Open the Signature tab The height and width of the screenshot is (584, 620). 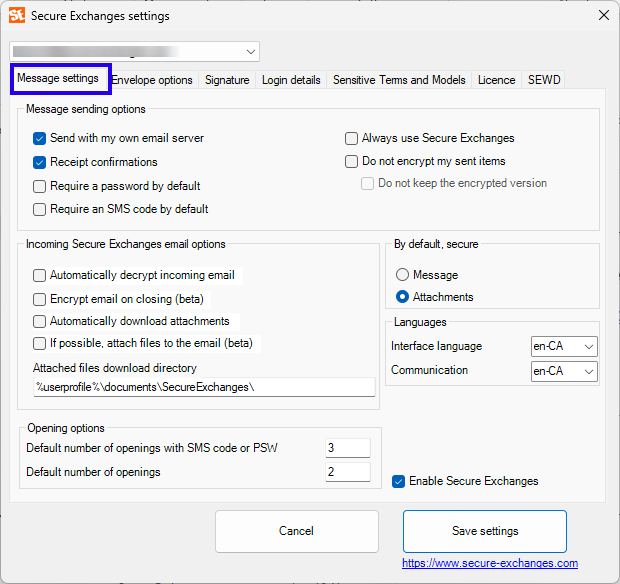[227, 80]
